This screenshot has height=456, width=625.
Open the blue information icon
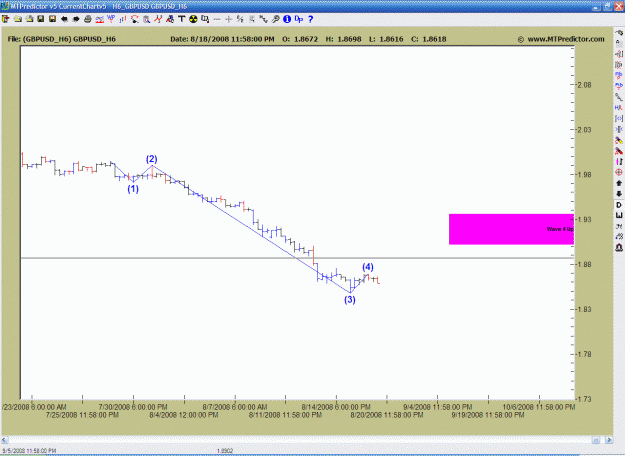(x=287, y=19)
